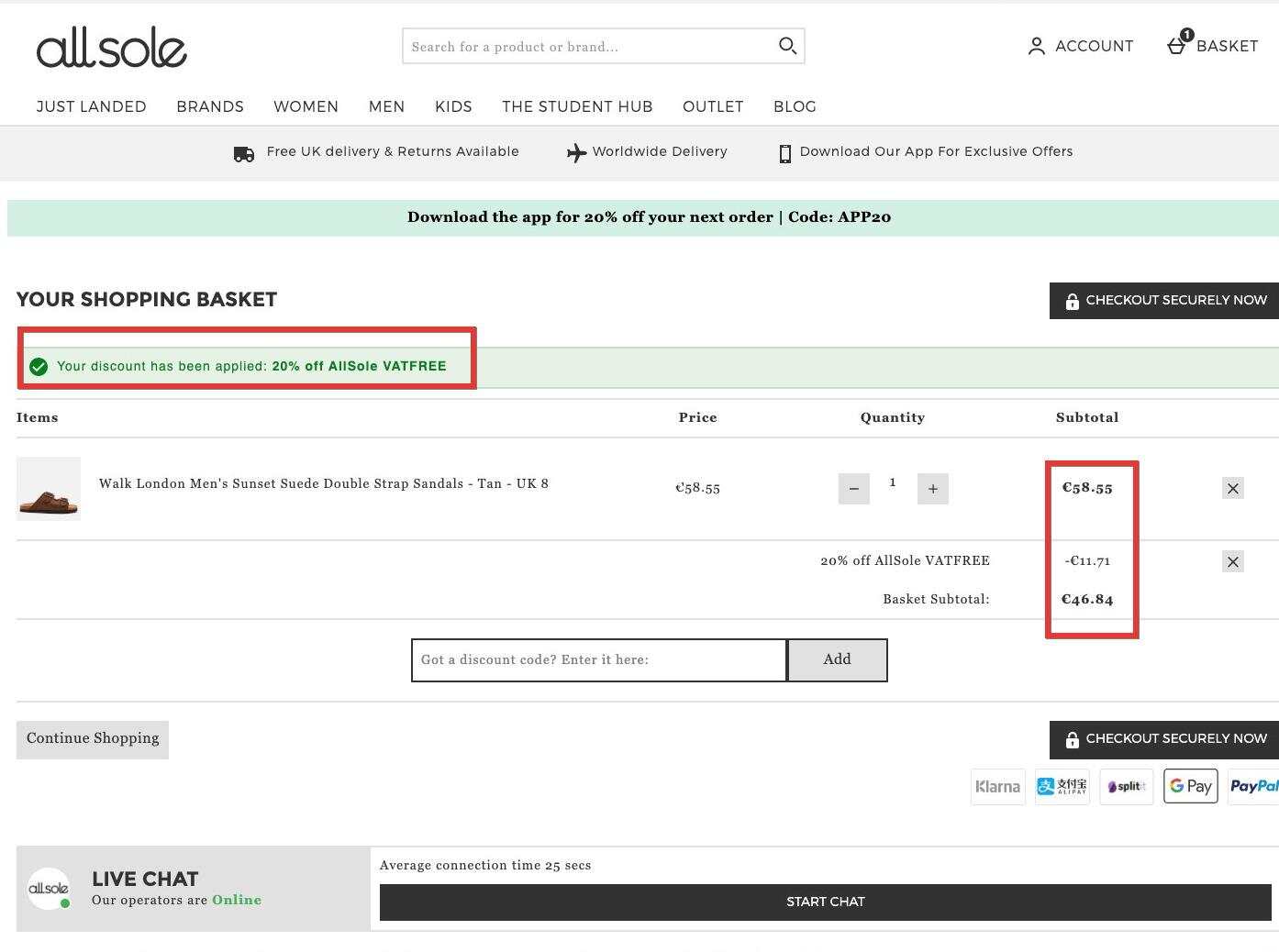1279x952 pixels.
Task: Click the top Checkout Securely Now button
Action: (x=1164, y=301)
